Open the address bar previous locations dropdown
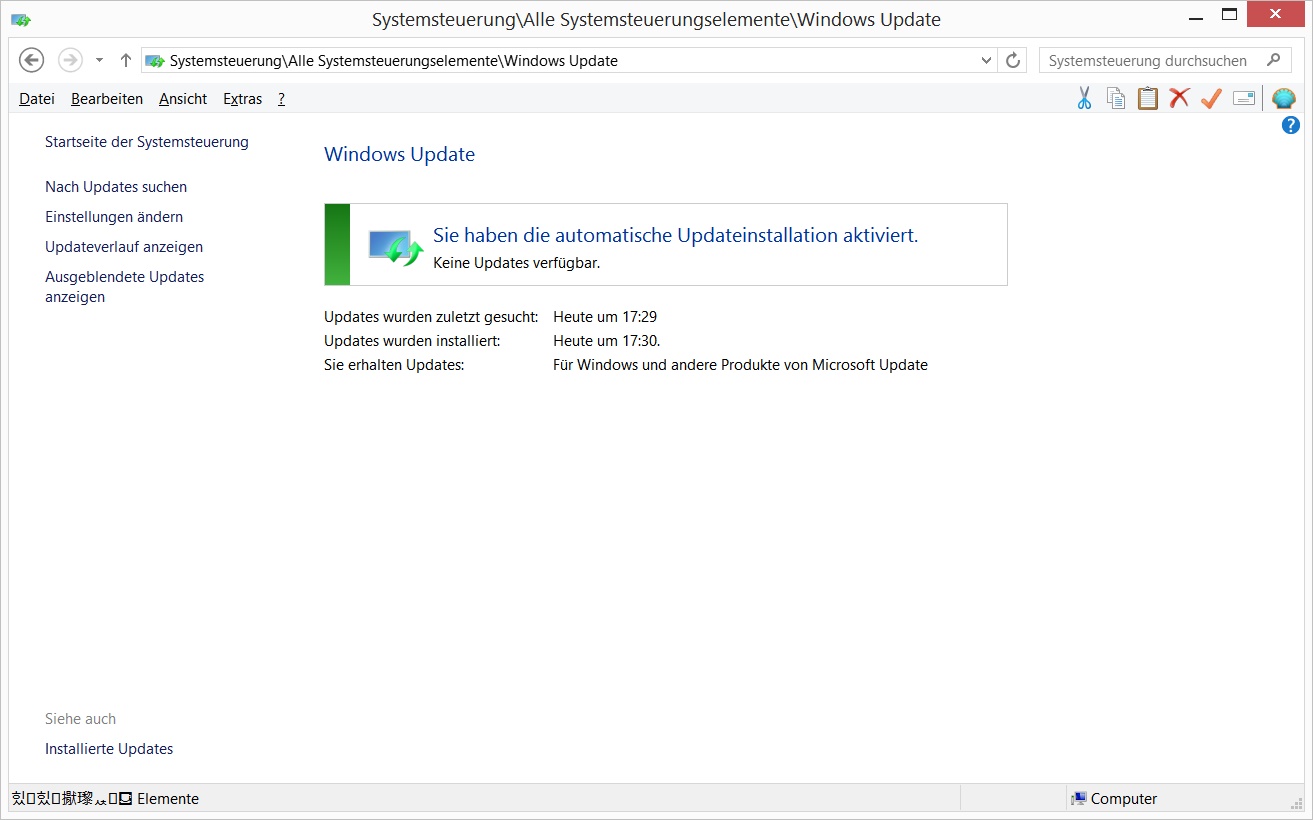 point(987,60)
